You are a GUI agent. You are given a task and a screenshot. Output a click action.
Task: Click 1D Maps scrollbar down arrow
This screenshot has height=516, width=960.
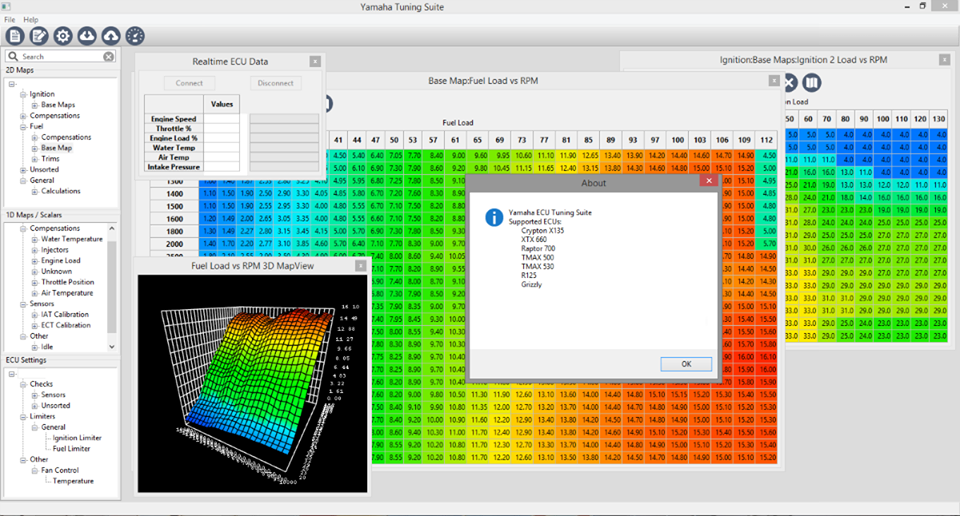(x=111, y=346)
